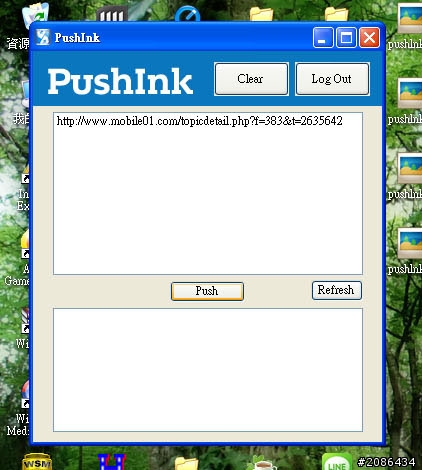Focus the URL text input area
422x470 pixels.
(x=208, y=194)
